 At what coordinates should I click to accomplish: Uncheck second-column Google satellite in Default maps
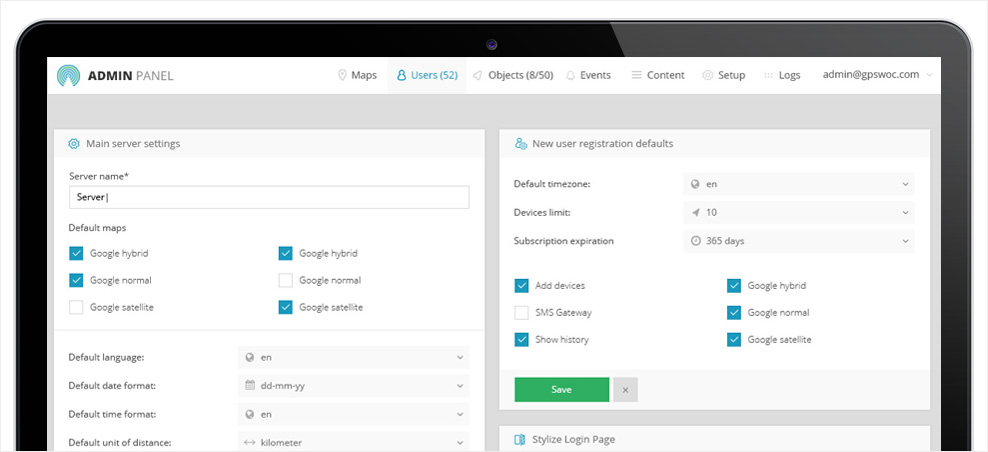coord(285,308)
